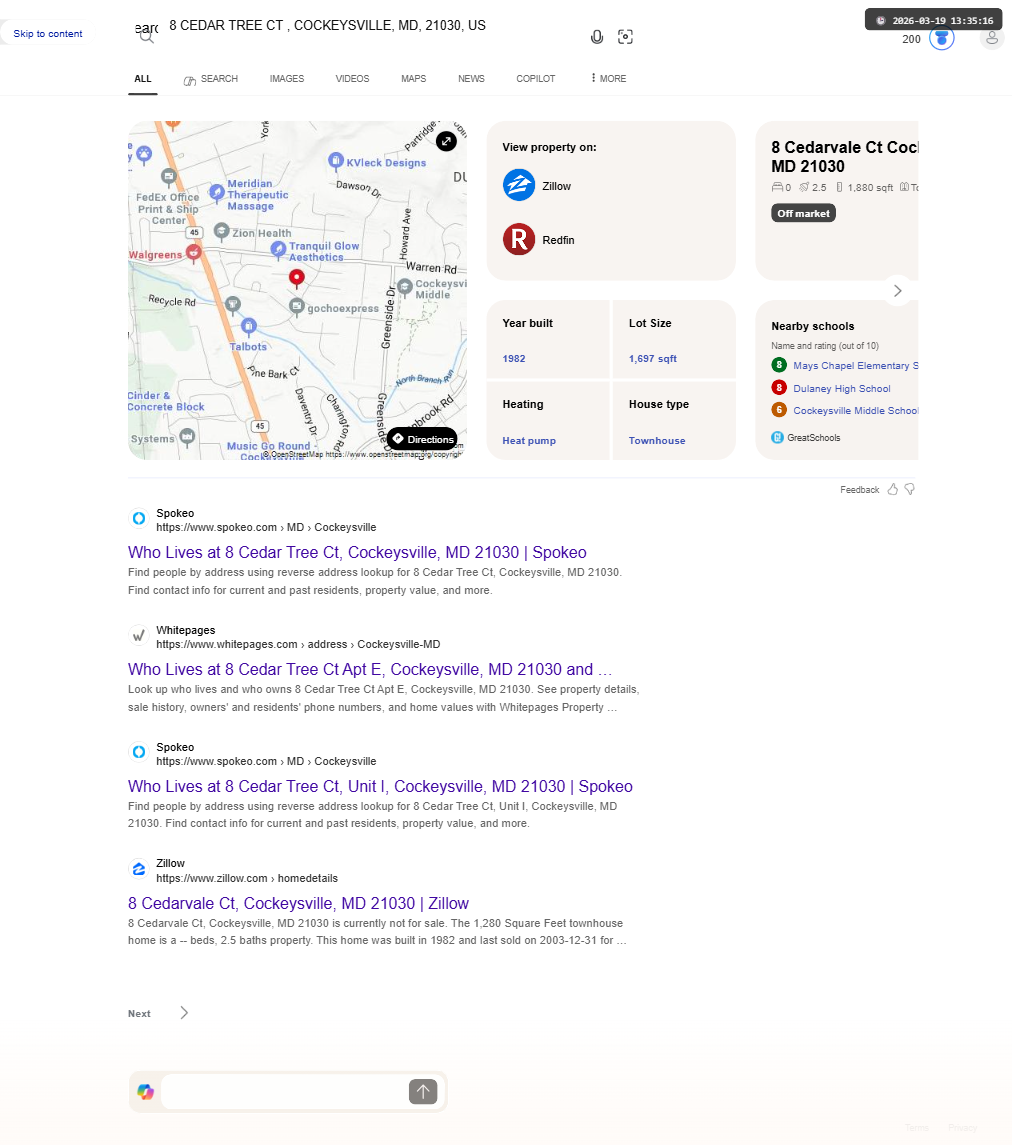This screenshot has height=1145, width=1012.
Task: Open the MORE menu dropdown
Action: coord(608,78)
